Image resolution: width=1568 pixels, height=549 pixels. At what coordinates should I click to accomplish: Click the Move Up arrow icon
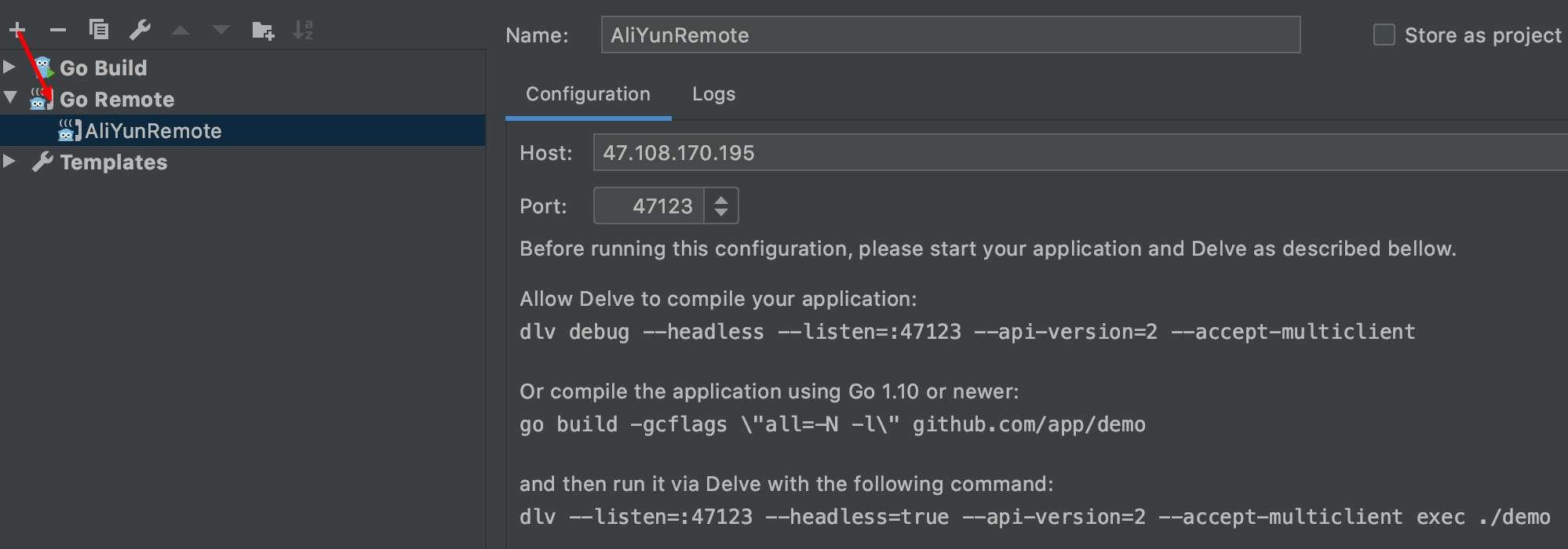point(181,31)
